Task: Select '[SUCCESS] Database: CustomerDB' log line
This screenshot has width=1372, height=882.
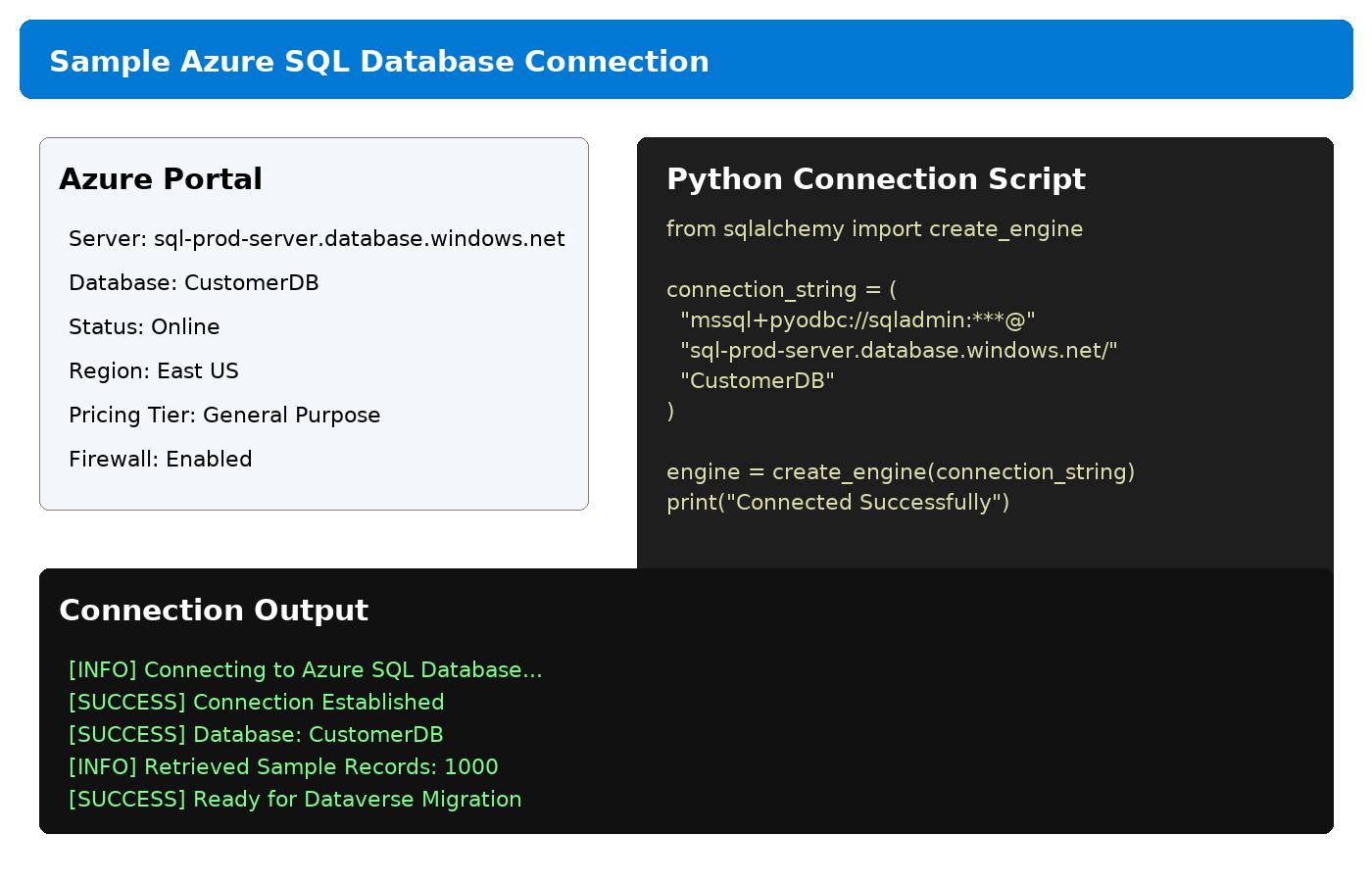Action: tap(257, 735)
